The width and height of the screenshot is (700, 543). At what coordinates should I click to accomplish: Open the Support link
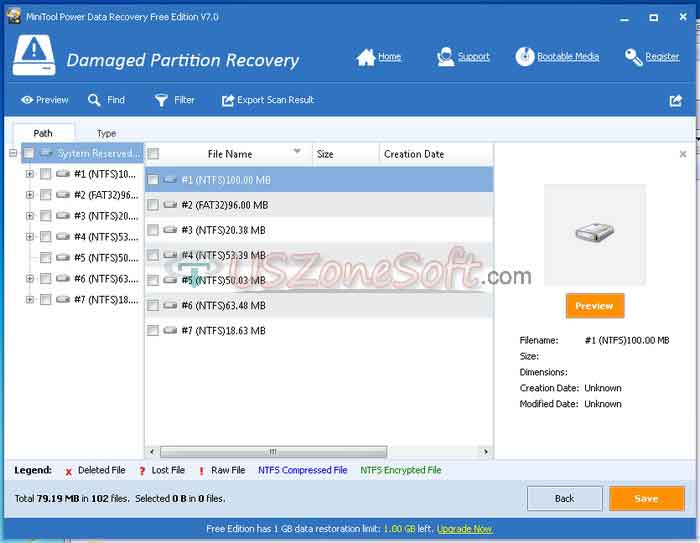474,57
